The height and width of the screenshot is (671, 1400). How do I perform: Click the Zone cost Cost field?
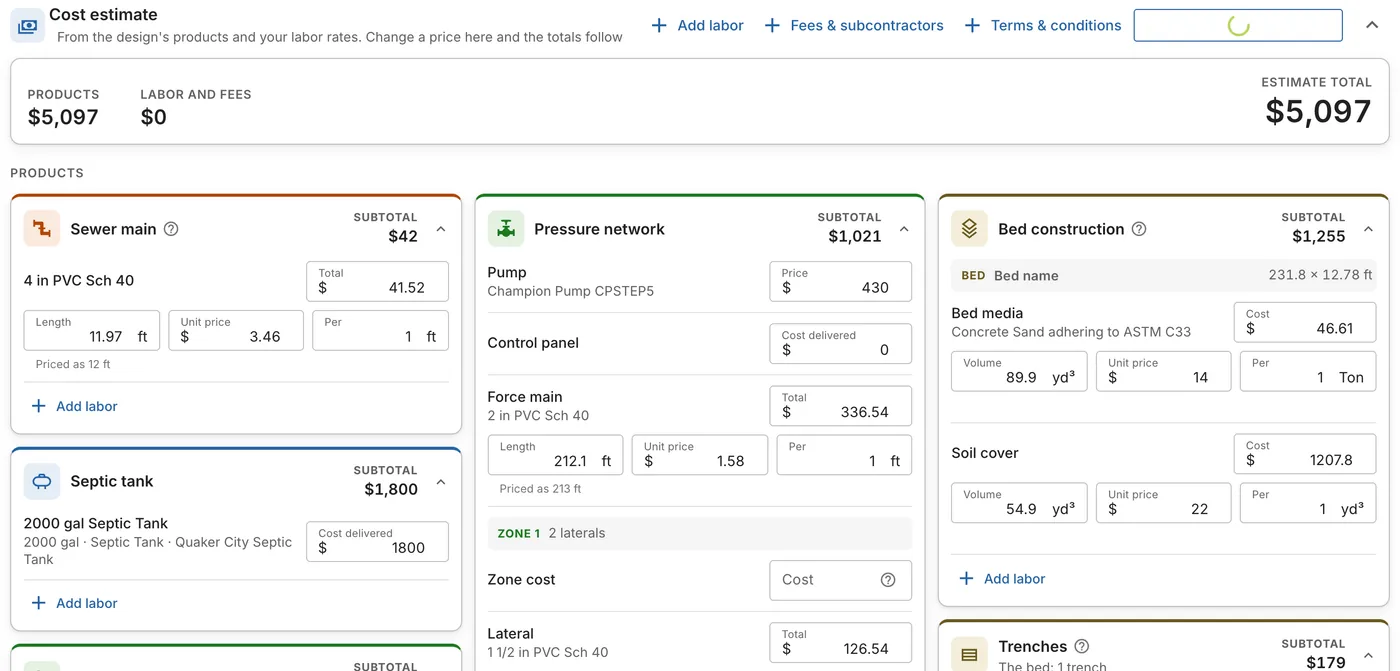[840, 580]
